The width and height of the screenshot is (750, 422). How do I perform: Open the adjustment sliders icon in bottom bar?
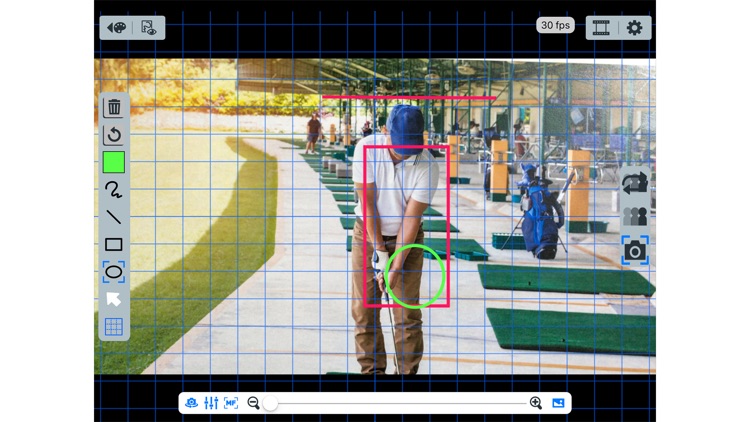click(211, 403)
